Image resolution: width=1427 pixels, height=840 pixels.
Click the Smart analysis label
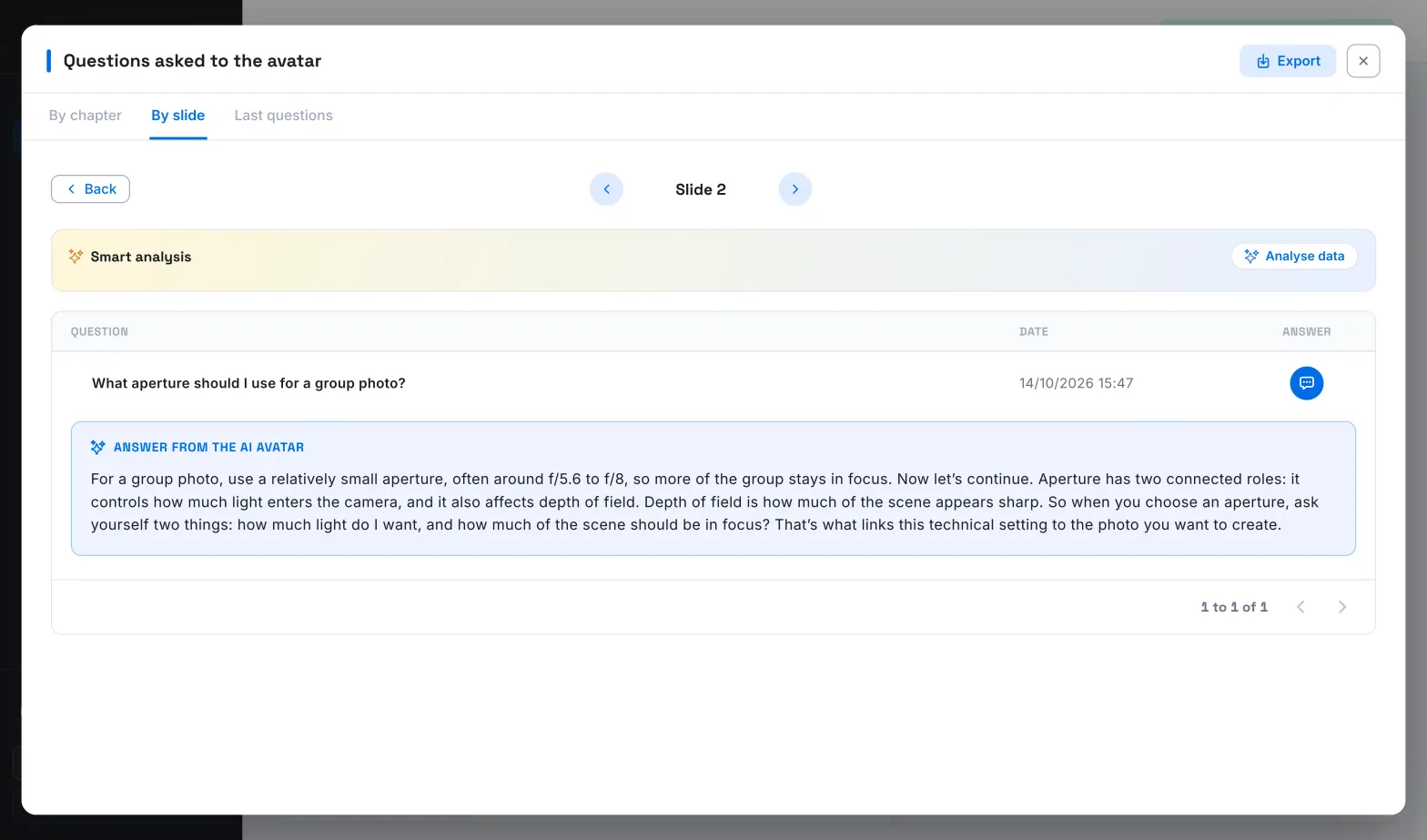[x=141, y=257]
